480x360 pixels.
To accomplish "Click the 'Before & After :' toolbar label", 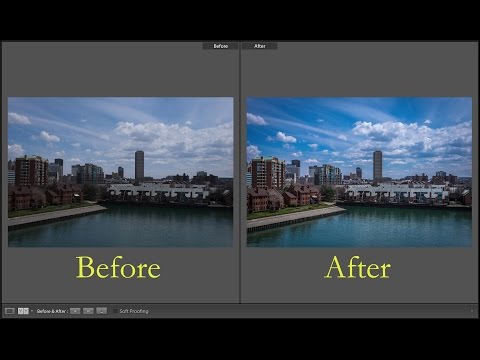I will click(52, 311).
